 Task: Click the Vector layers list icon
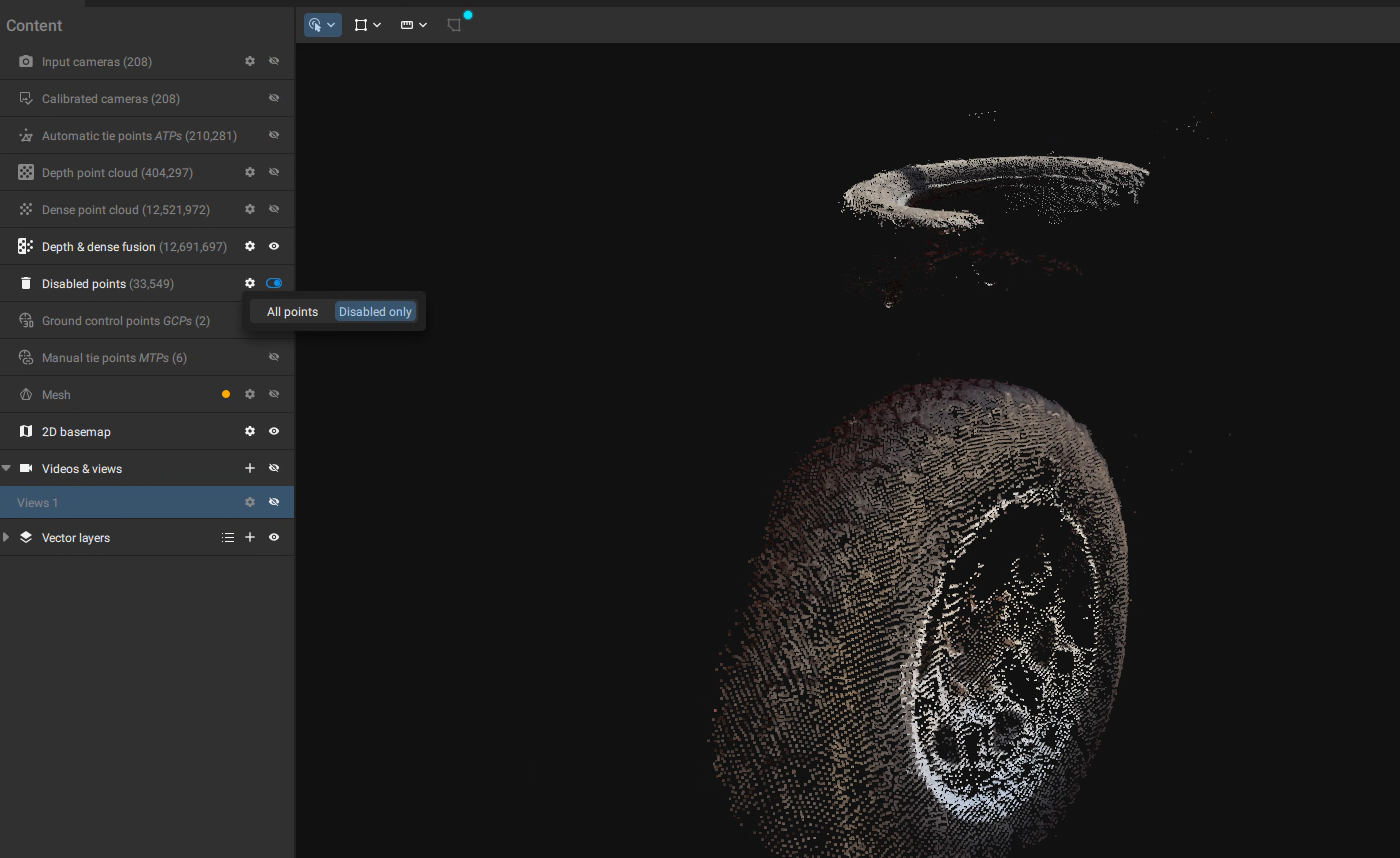pos(228,537)
